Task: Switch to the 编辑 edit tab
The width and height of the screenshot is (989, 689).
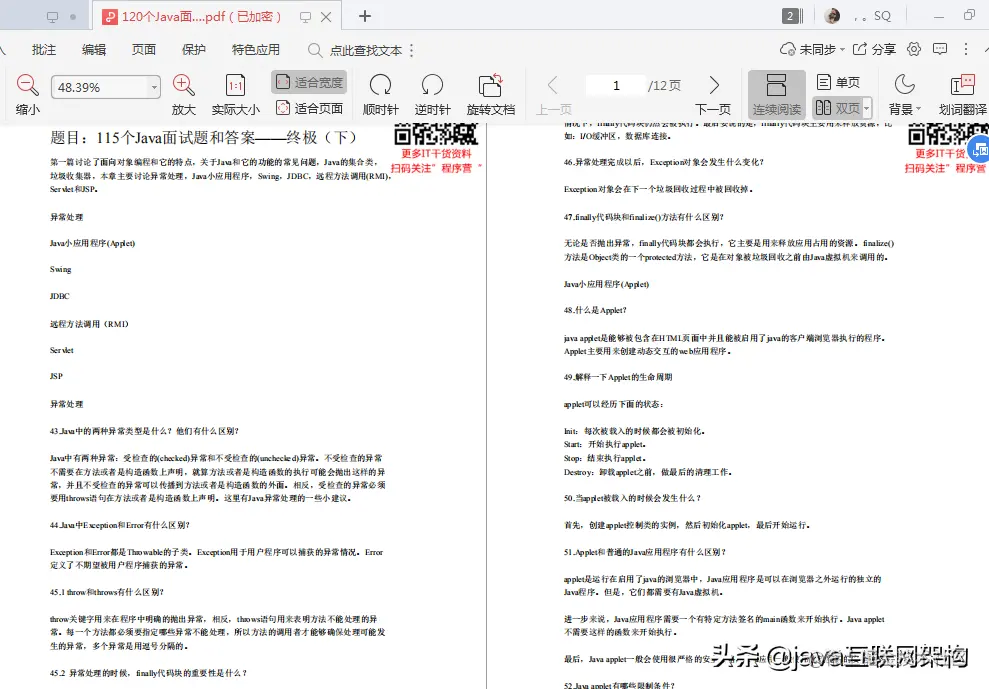Action: [94, 48]
